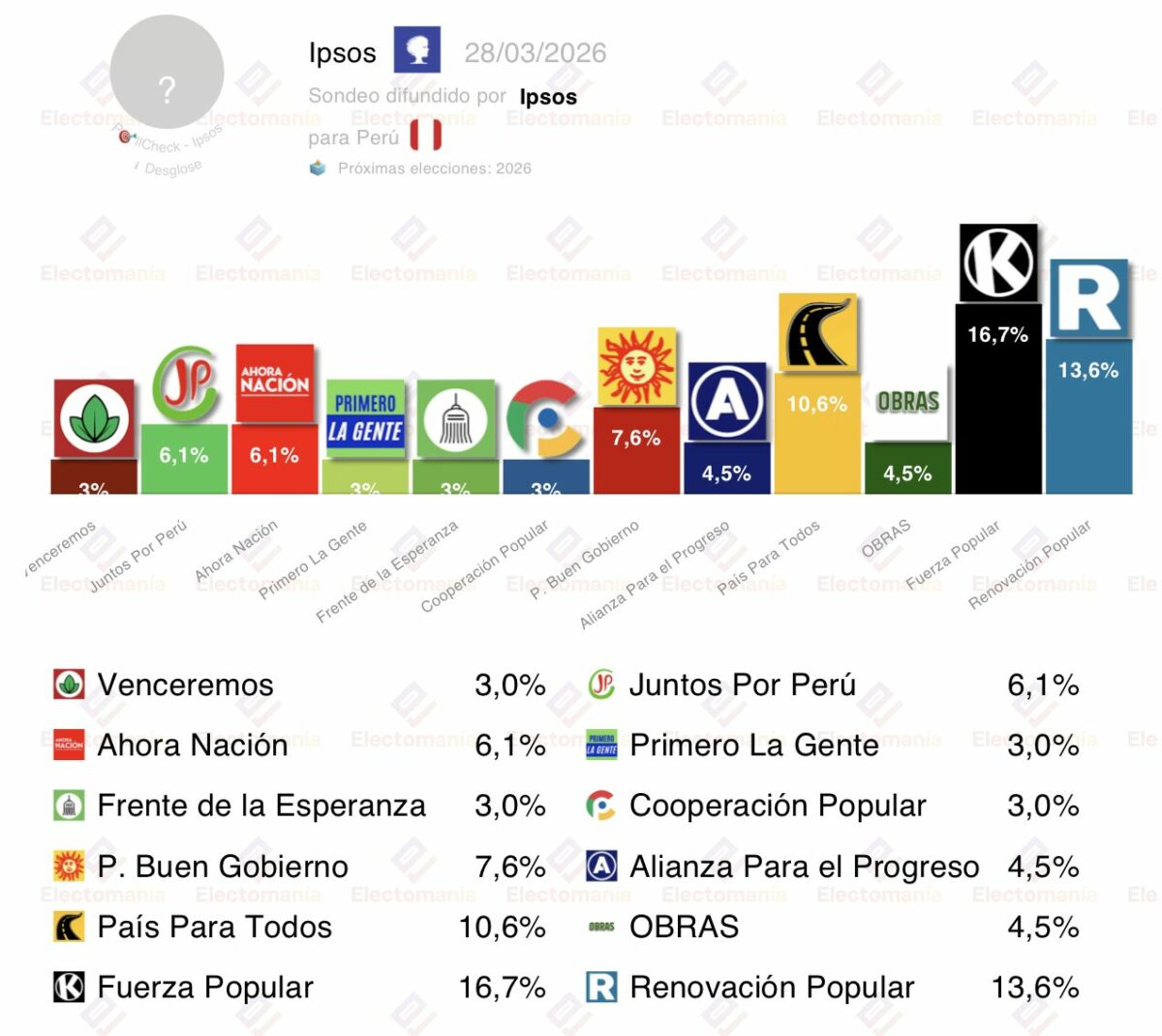Click the País Para Todos road logo above the yellow bar

pyautogui.click(x=817, y=332)
